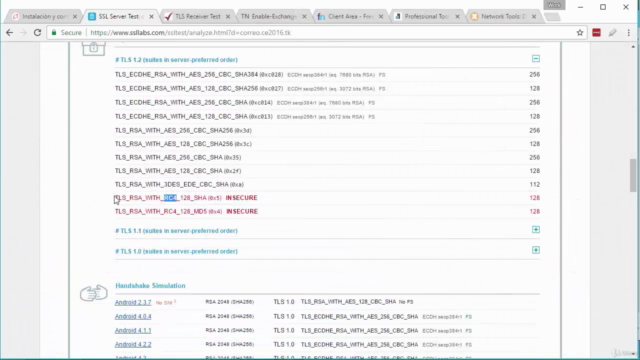640x360 pixels.
Task: Switch to the TLS Receiver Test tab
Action: (x=198, y=17)
